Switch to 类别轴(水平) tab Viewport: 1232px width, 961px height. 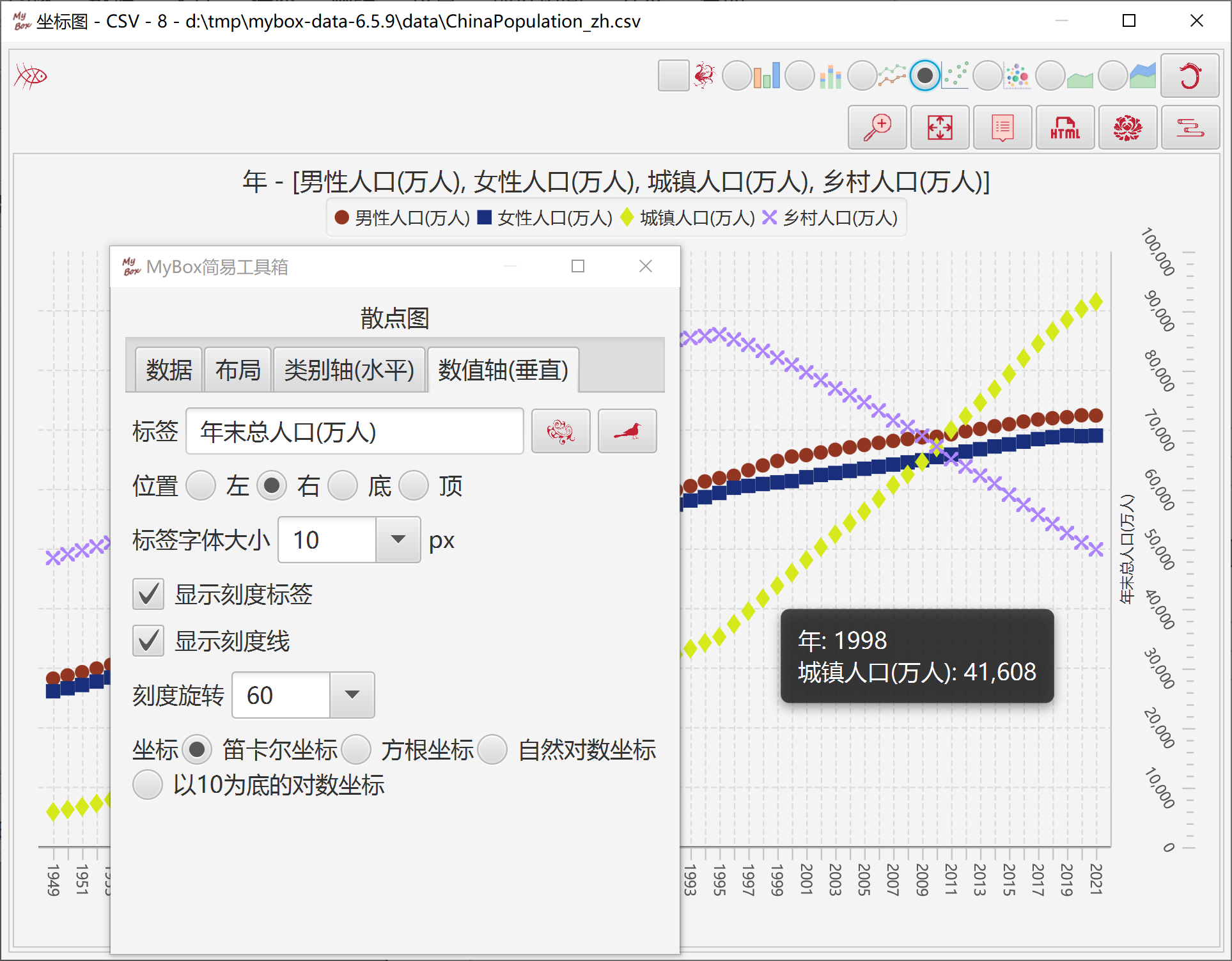[349, 370]
